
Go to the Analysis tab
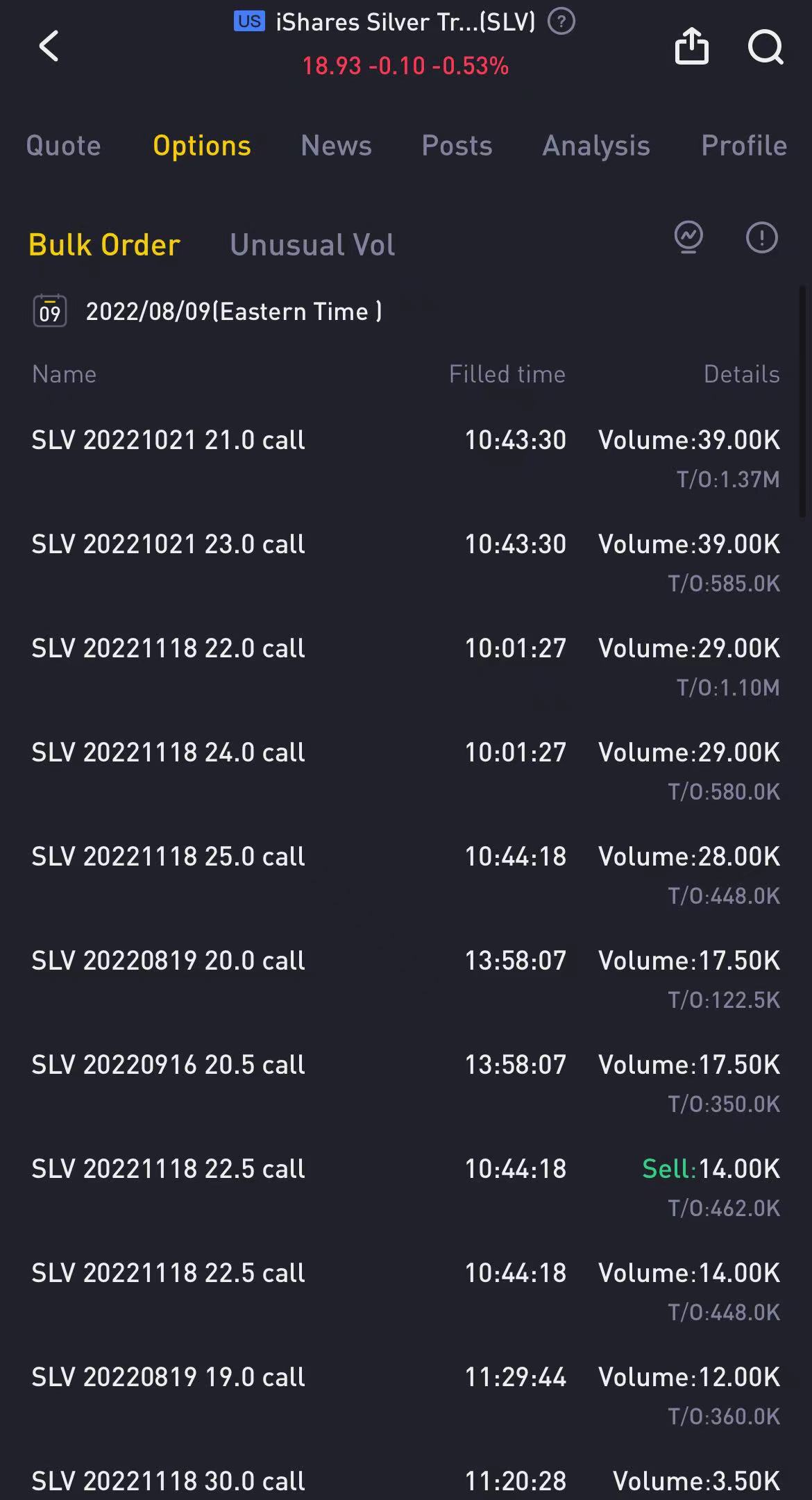(595, 146)
